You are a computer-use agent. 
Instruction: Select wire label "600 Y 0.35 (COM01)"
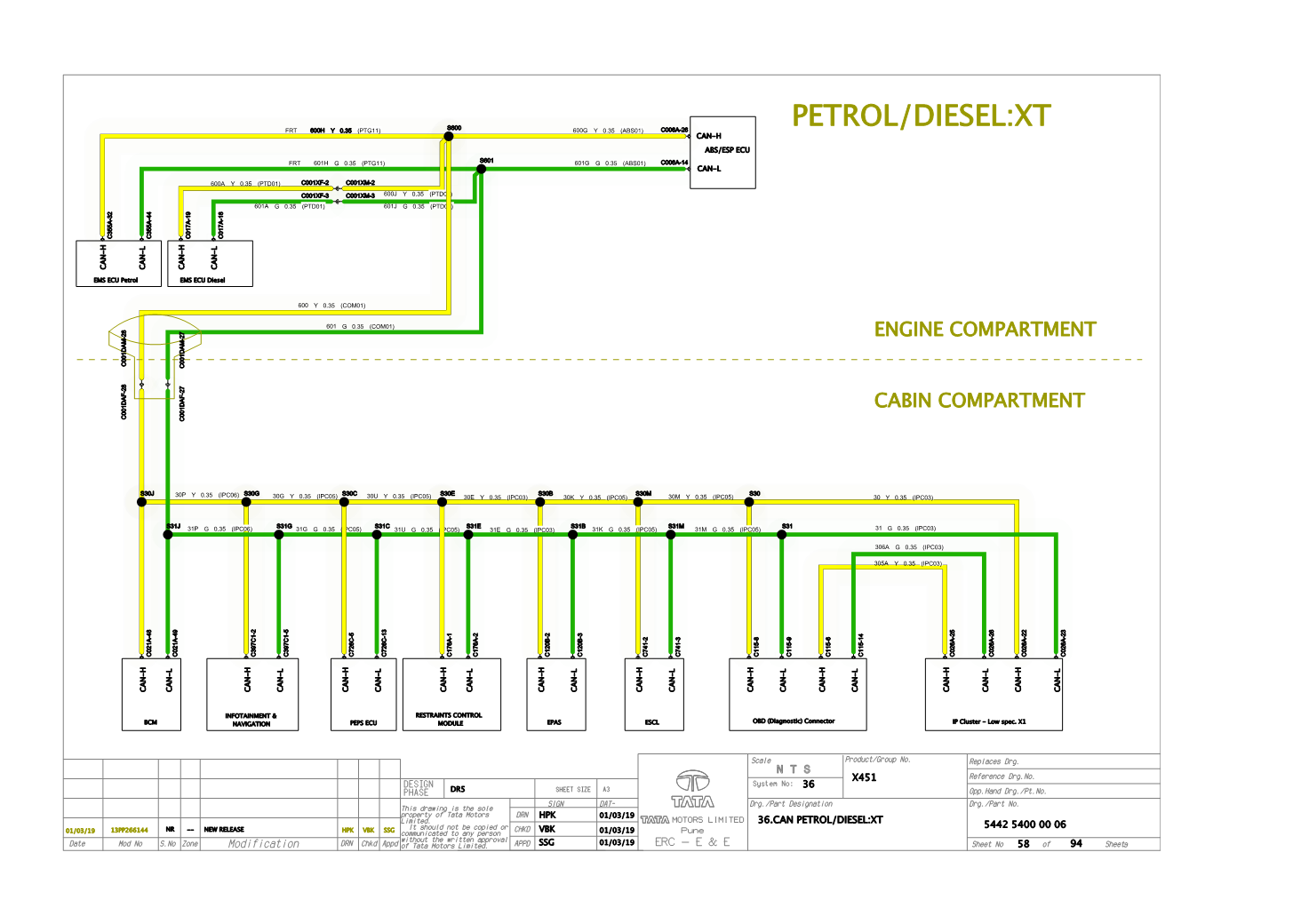(331, 306)
